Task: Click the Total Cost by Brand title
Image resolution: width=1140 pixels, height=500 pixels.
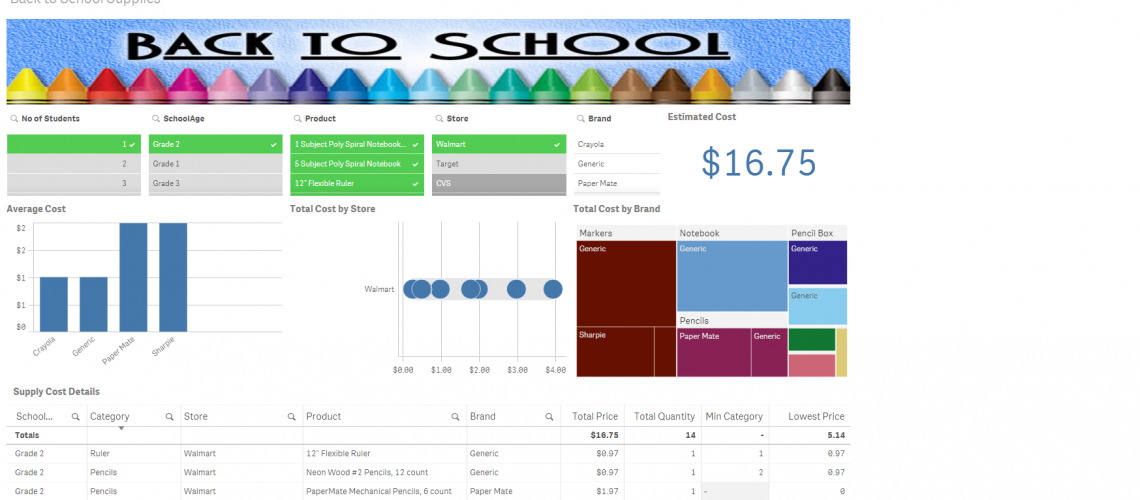Action: click(x=617, y=209)
